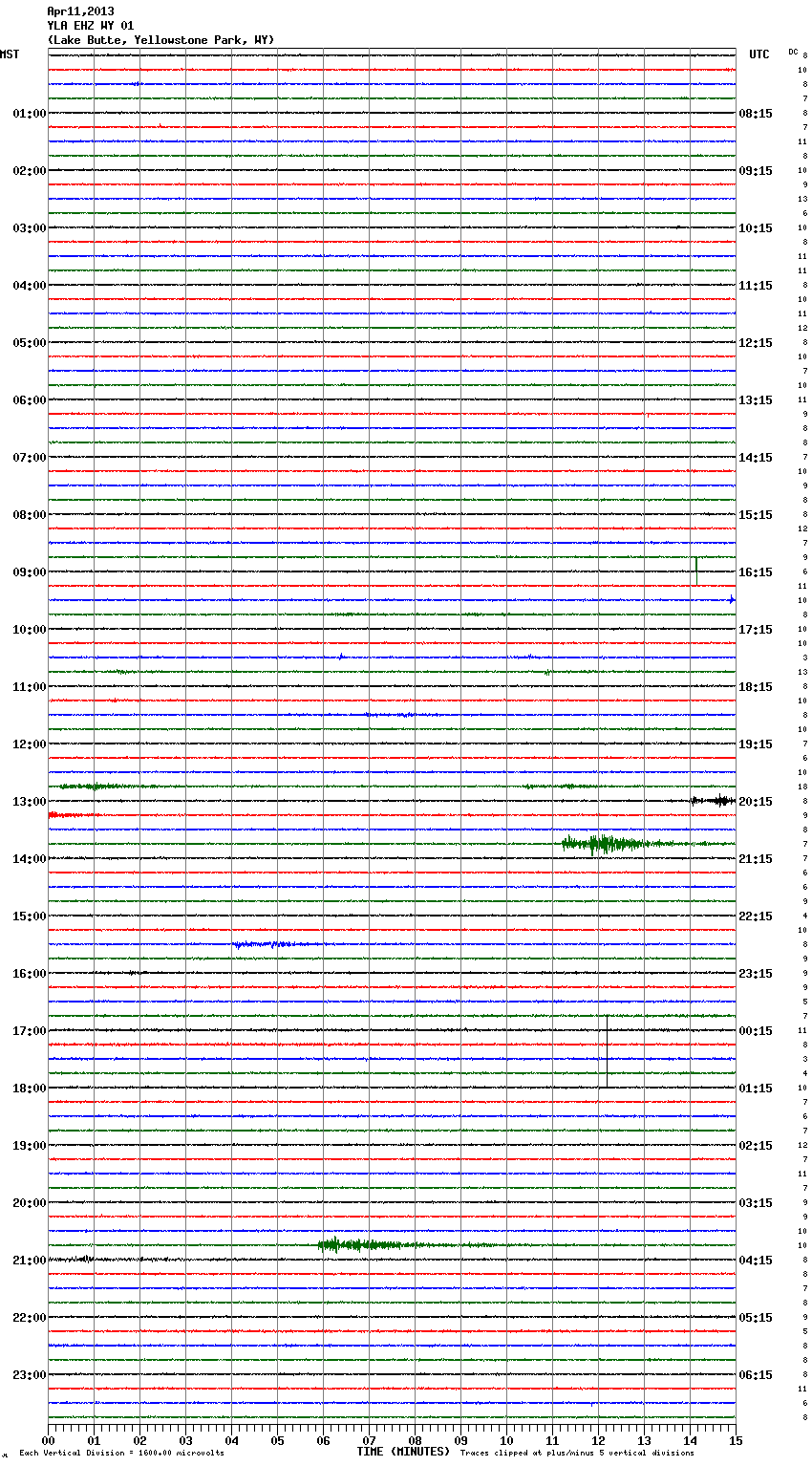Click the UTC time label '20:15'
812x1466 pixels.
(756, 802)
